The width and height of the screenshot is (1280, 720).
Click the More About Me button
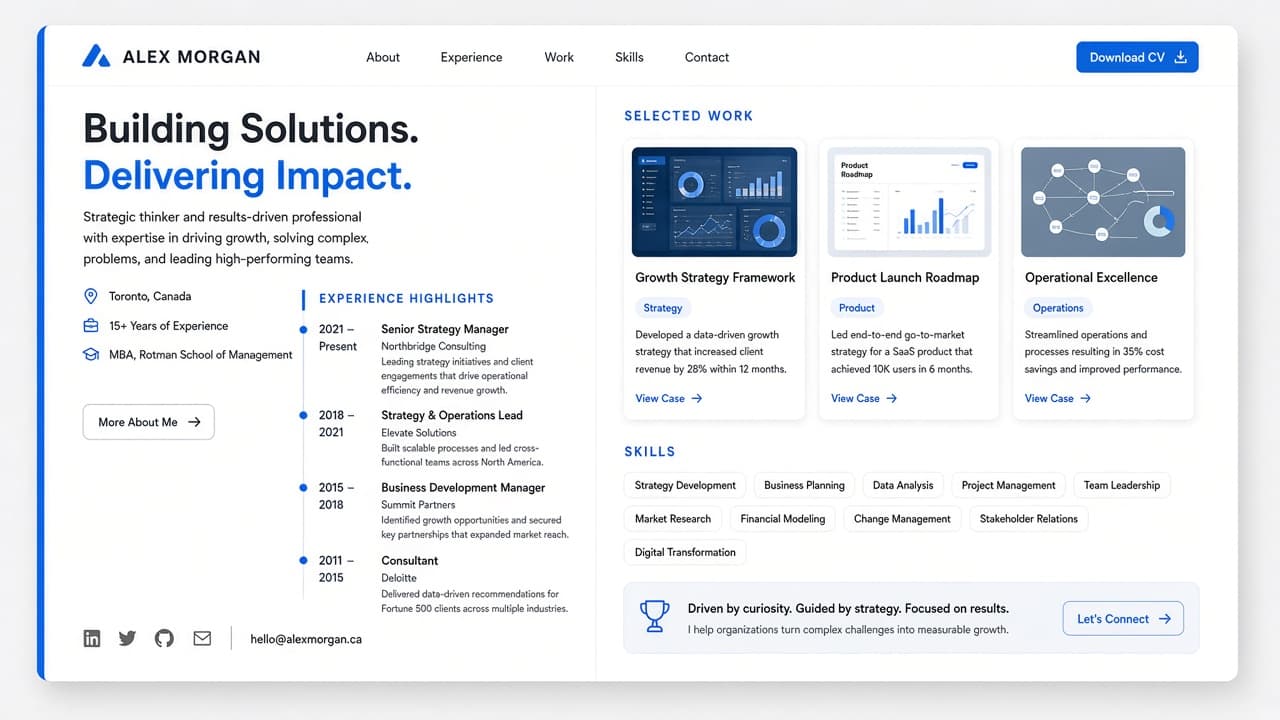click(148, 422)
